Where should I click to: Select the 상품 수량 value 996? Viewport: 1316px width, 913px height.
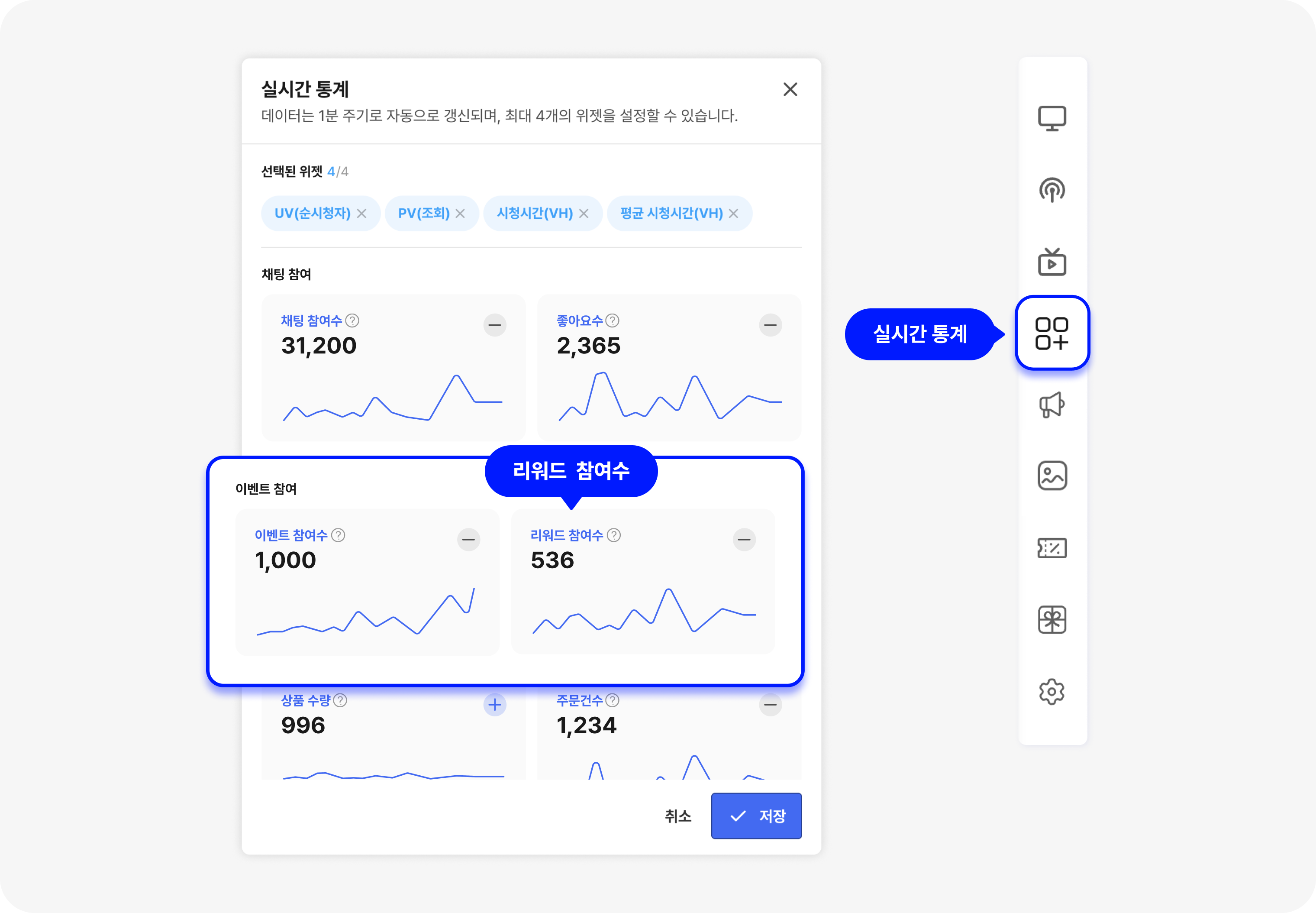(303, 725)
